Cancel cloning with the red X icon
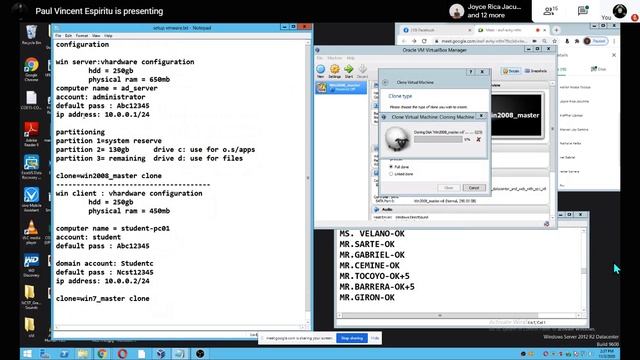The image size is (640, 360). 478,140
